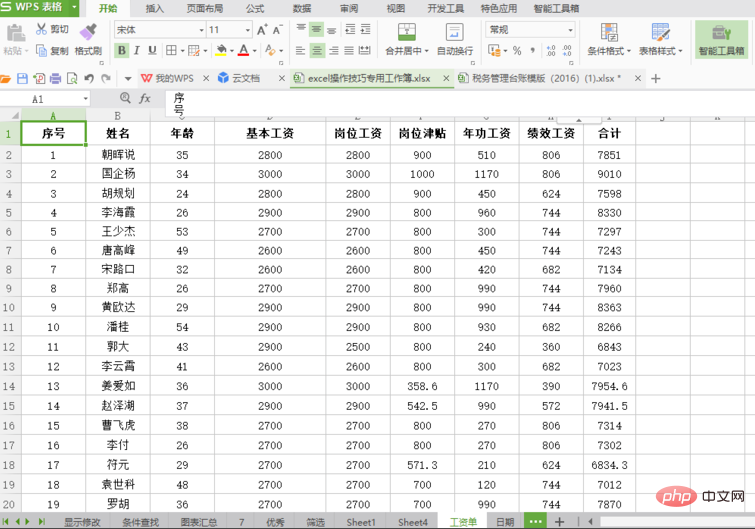Click the print icon in quick toolbar
This screenshot has width=755, height=529.
point(55,78)
